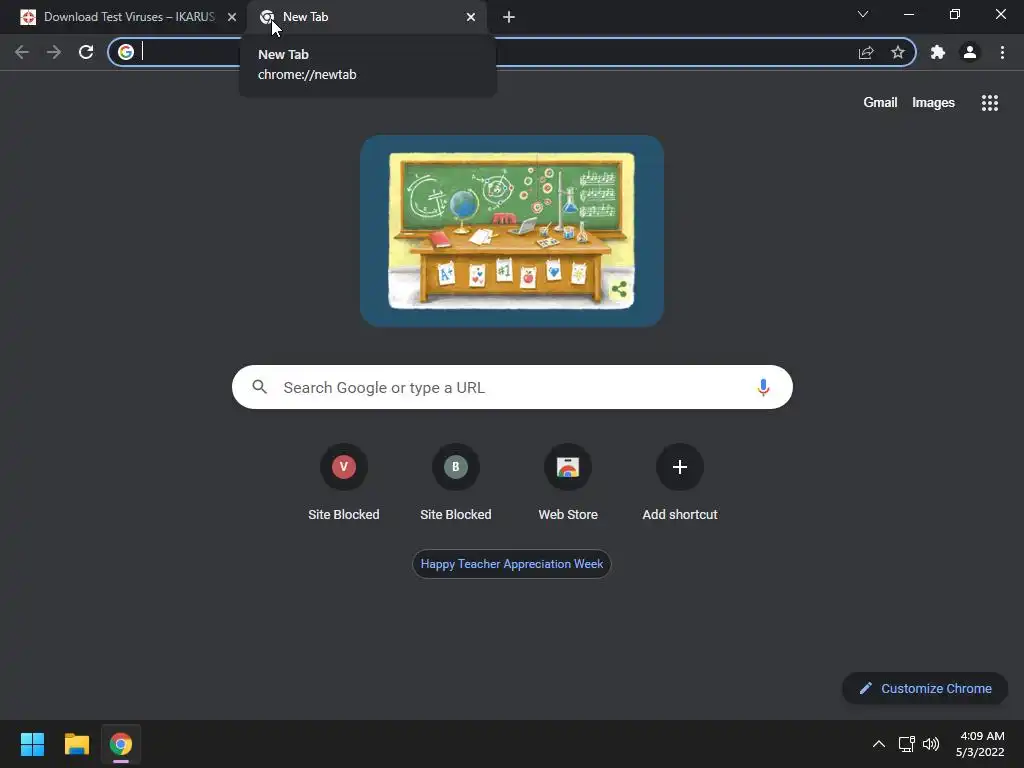Focus the Search Google or type a URL box
1024x768 pixels.
point(512,387)
